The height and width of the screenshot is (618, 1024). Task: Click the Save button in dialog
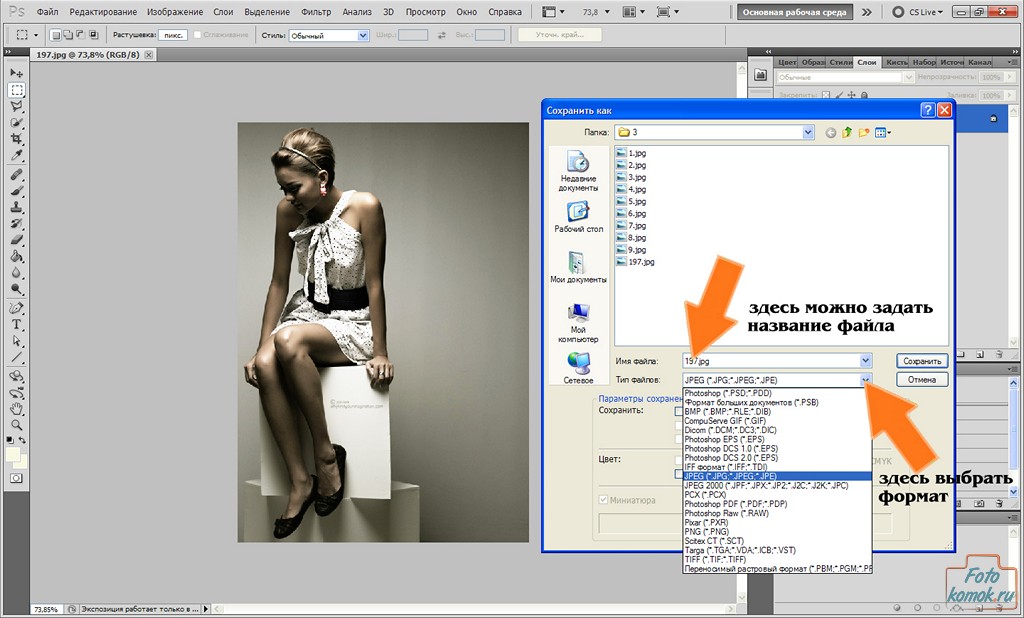coord(920,361)
